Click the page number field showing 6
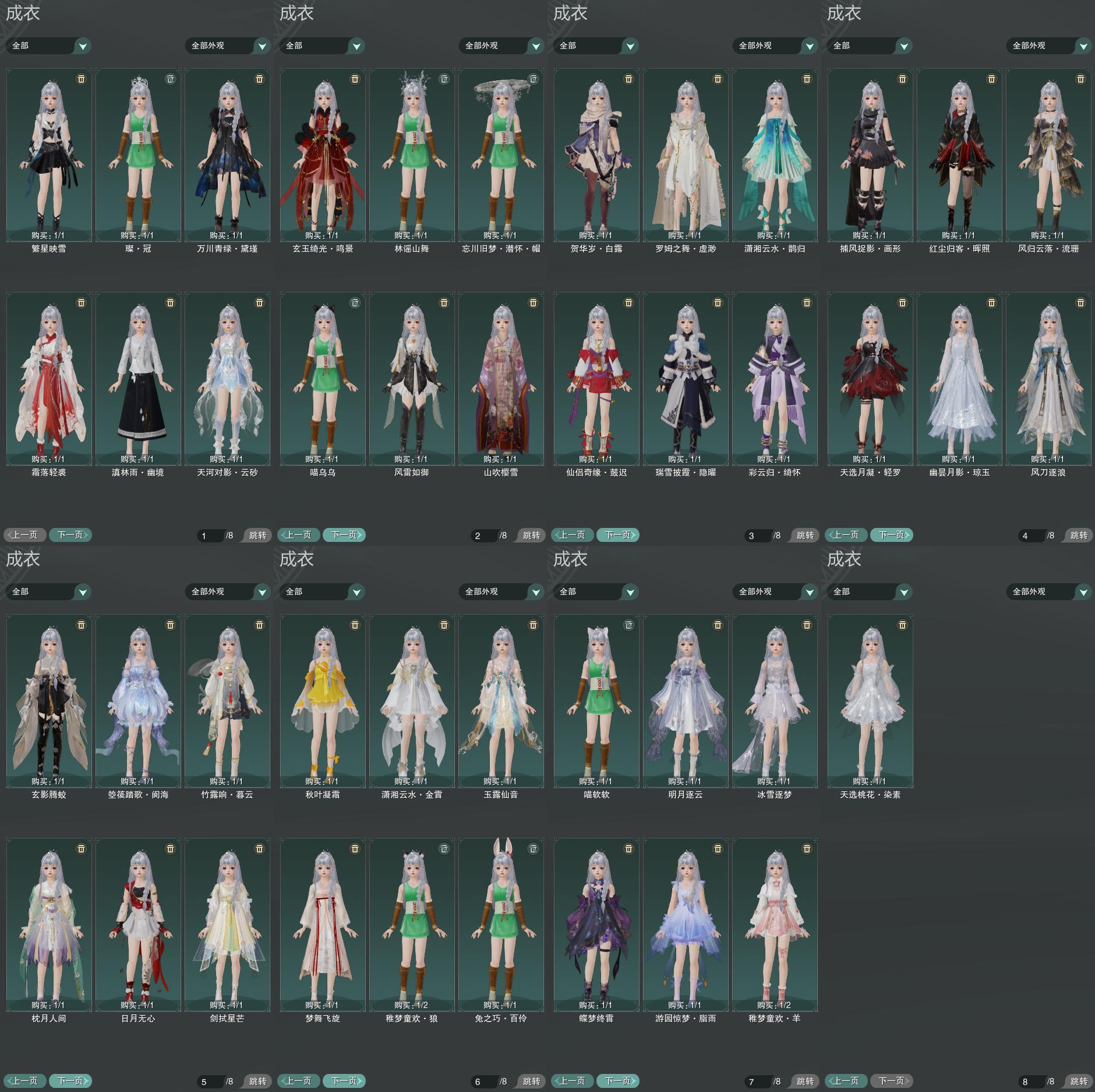Image resolution: width=1095 pixels, height=1092 pixels. click(485, 1082)
